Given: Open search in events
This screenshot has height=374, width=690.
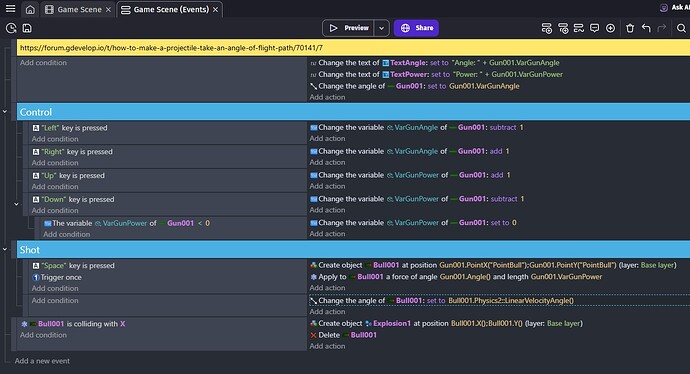Looking at the screenshot, I should pyautogui.click(x=681, y=28).
